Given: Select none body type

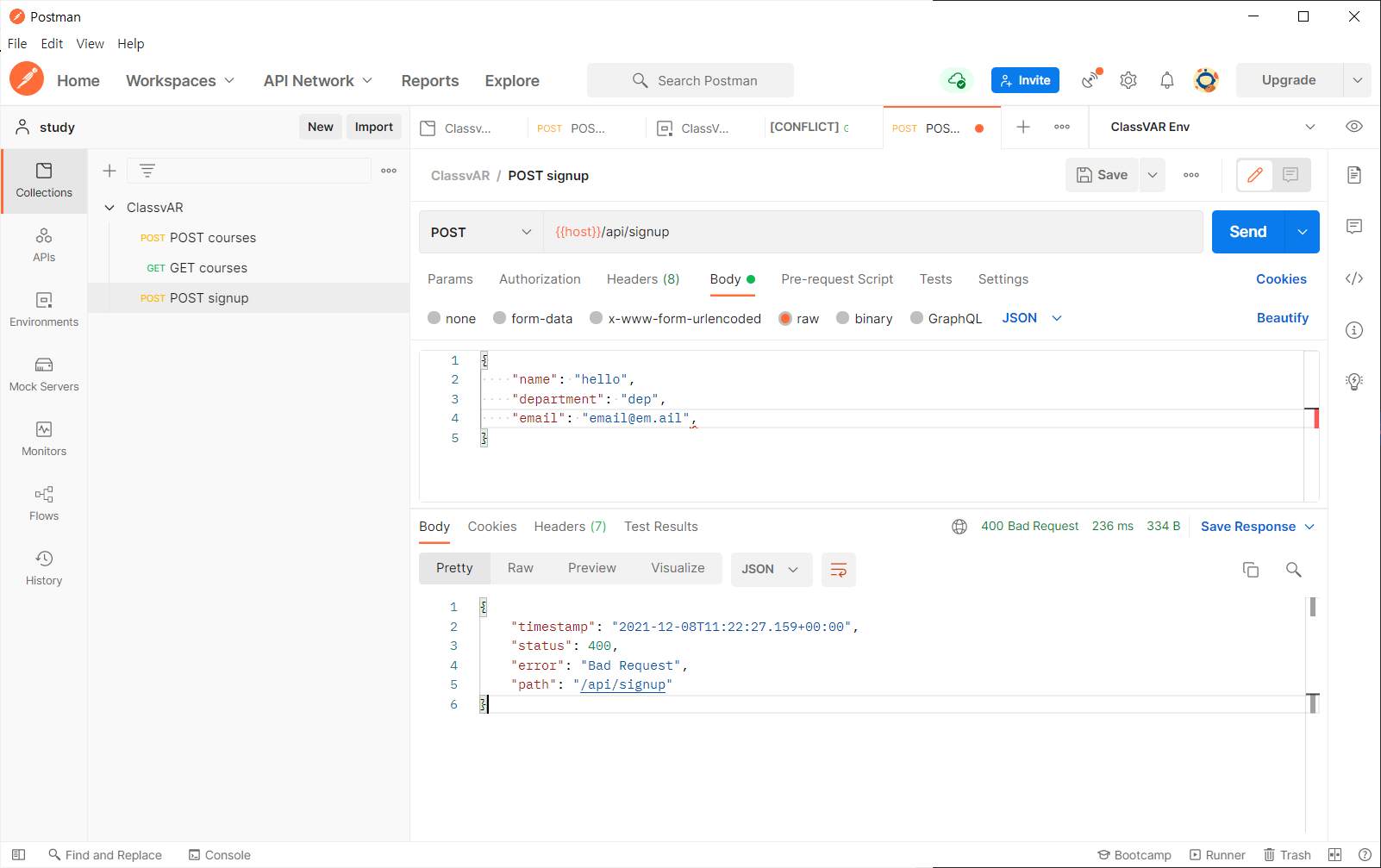Looking at the screenshot, I should point(434,318).
